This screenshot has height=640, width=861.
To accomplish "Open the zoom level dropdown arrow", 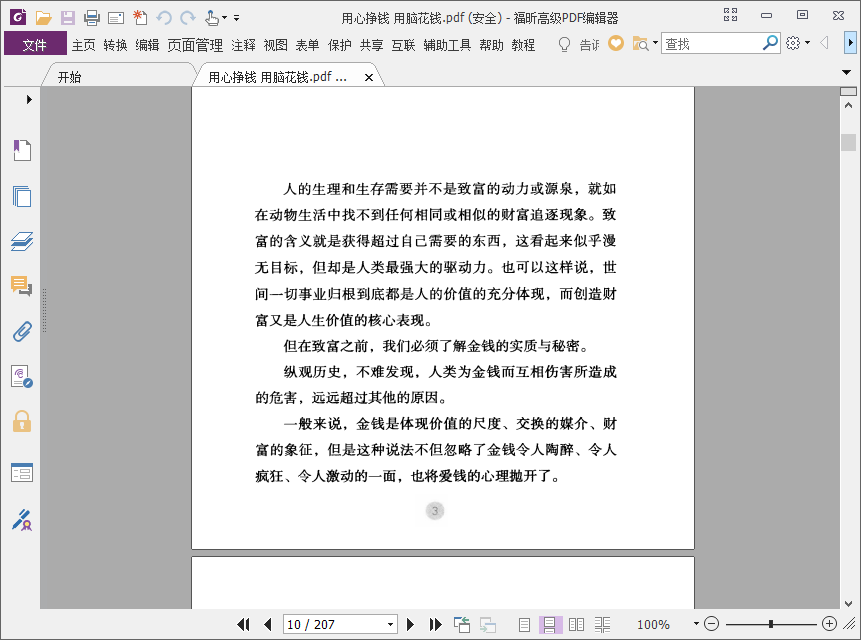I will (x=696, y=624).
